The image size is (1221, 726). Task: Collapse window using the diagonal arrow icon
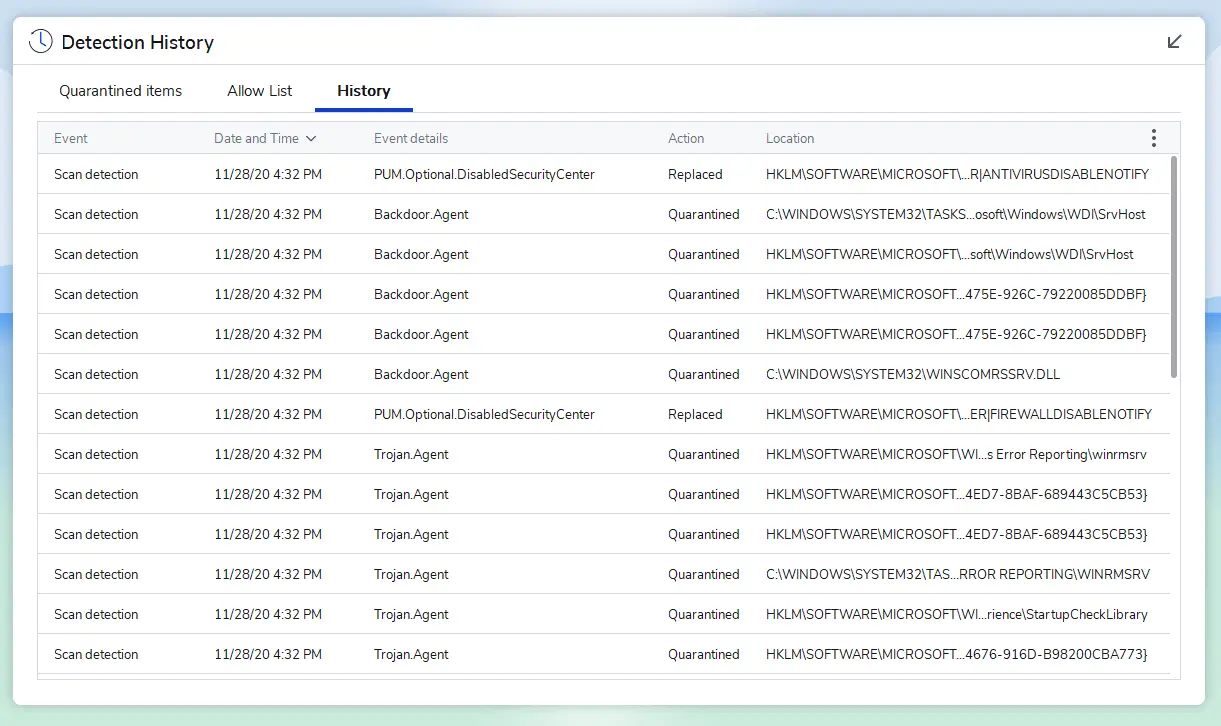pos(1175,41)
